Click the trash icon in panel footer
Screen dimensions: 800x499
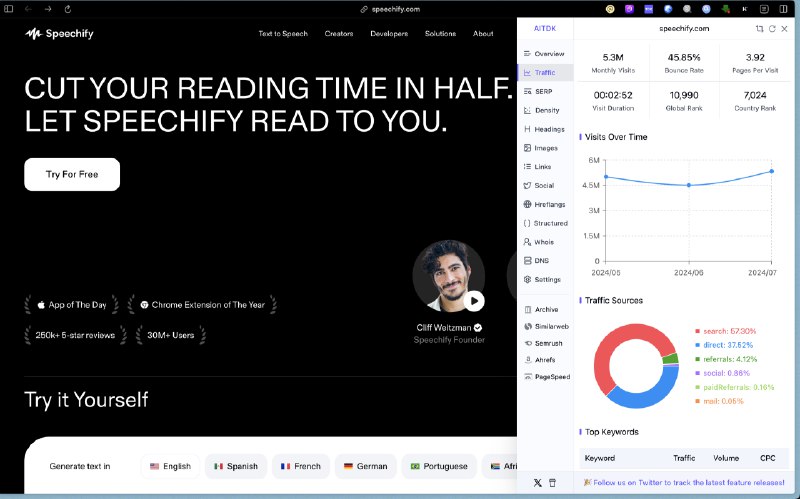click(553, 483)
